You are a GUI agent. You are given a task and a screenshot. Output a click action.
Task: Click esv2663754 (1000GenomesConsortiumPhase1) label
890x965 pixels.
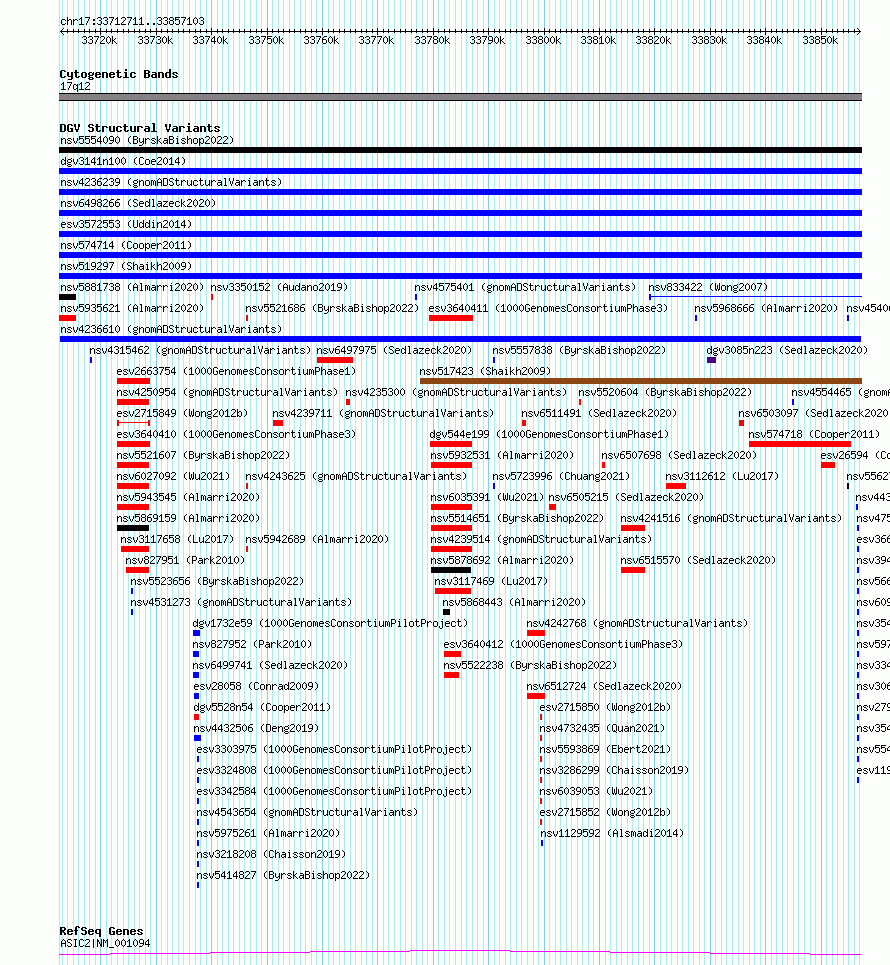pos(236,371)
